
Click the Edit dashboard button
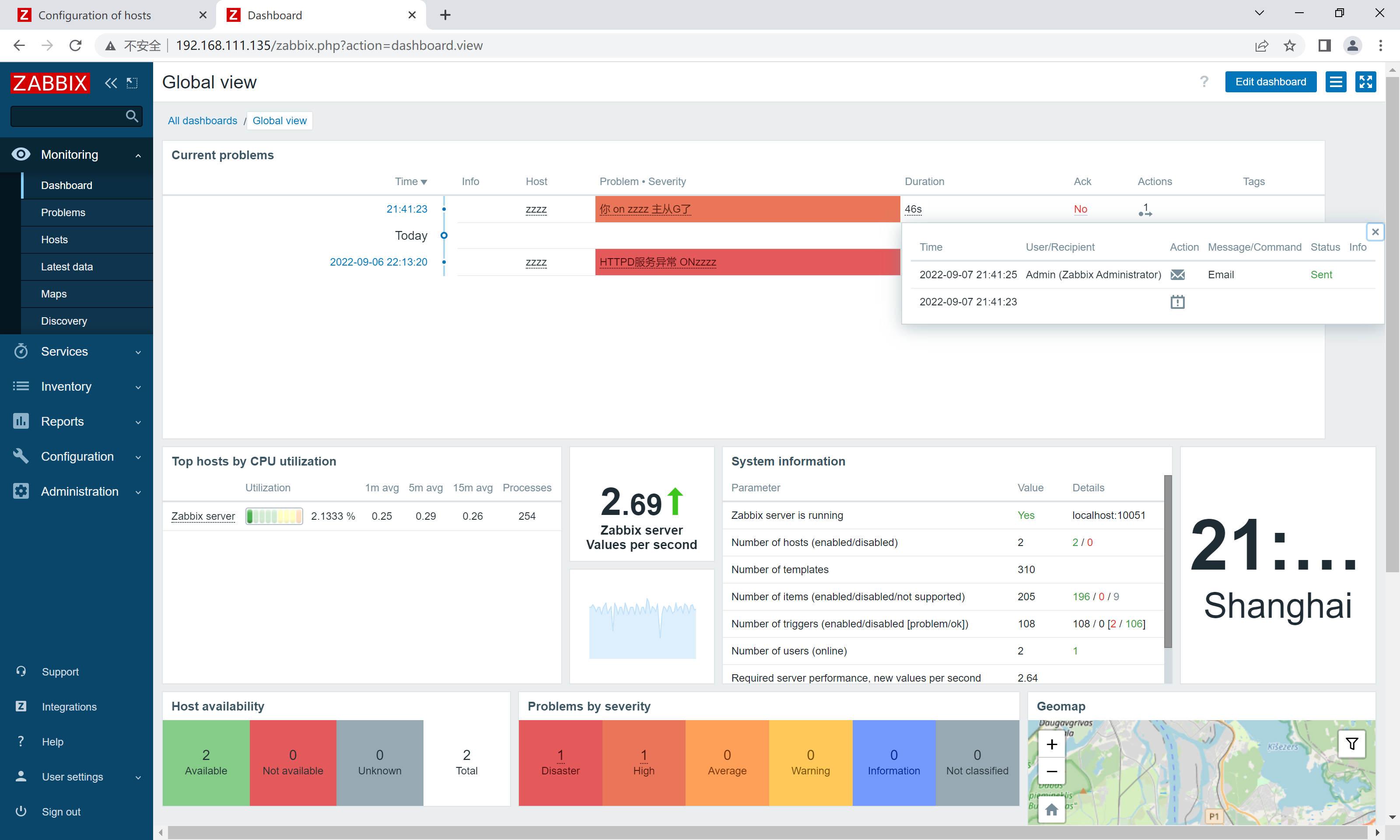(x=1270, y=82)
